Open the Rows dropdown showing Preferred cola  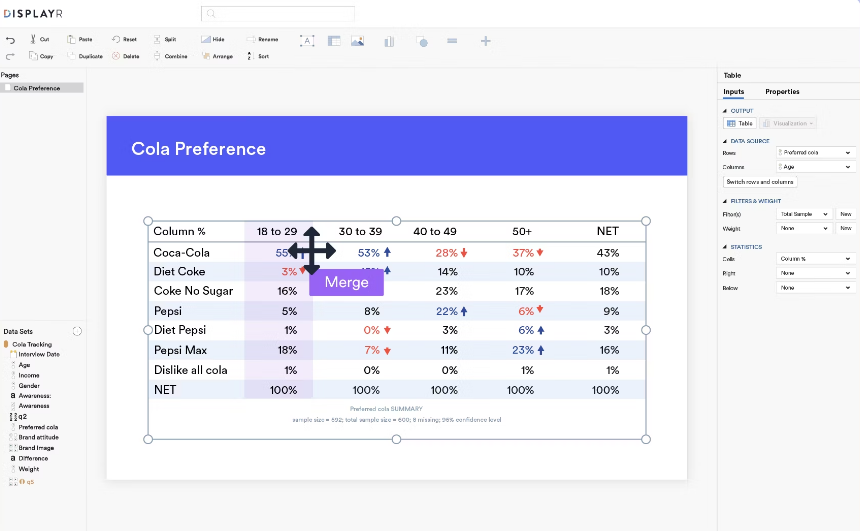(x=815, y=152)
